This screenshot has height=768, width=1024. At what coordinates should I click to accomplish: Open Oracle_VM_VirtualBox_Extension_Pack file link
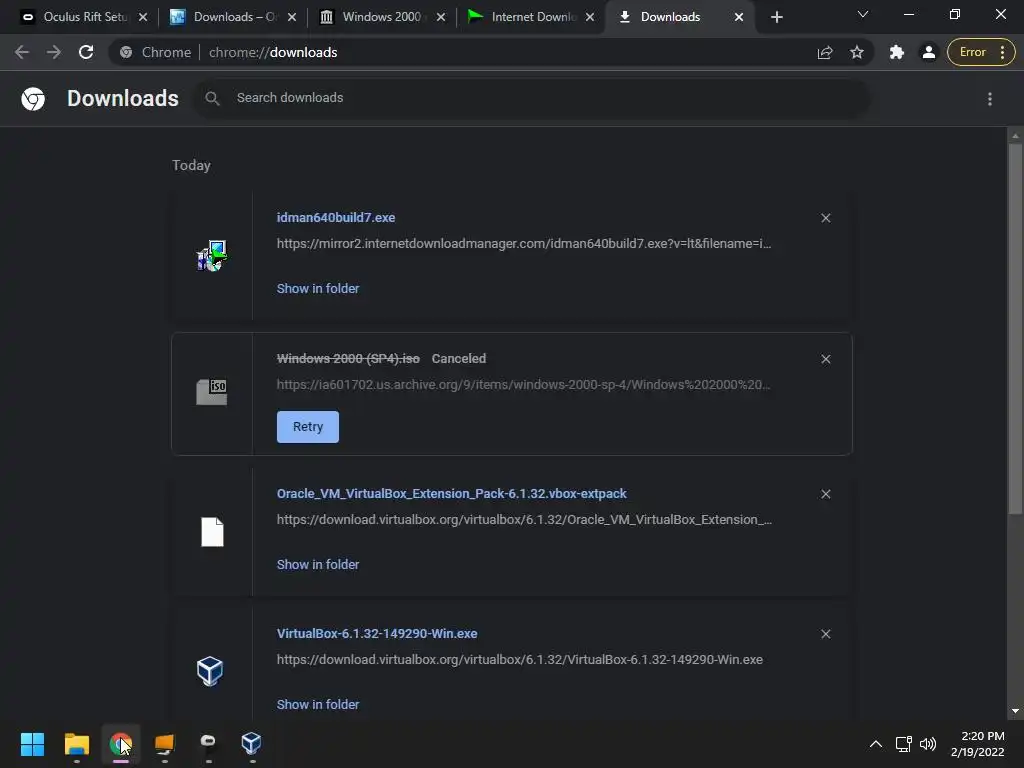tap(451, 494)
